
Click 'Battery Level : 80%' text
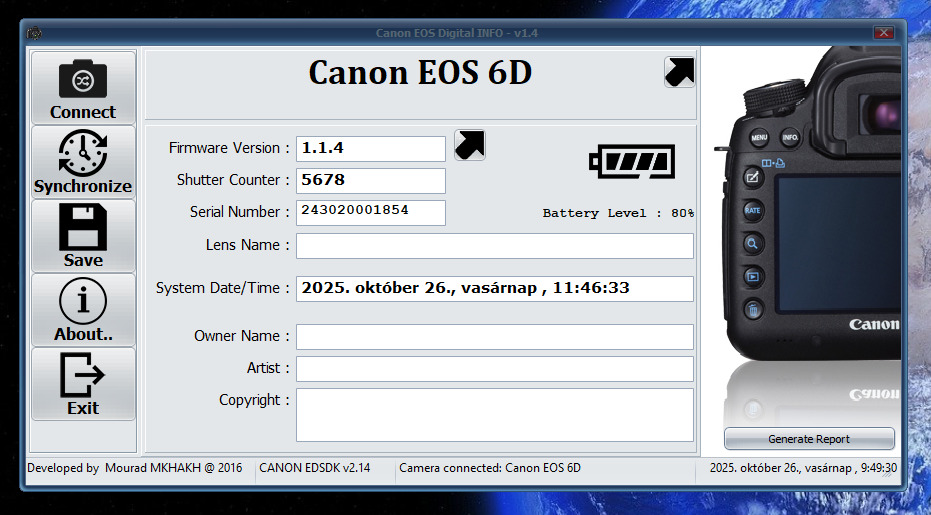pos(618,213)
